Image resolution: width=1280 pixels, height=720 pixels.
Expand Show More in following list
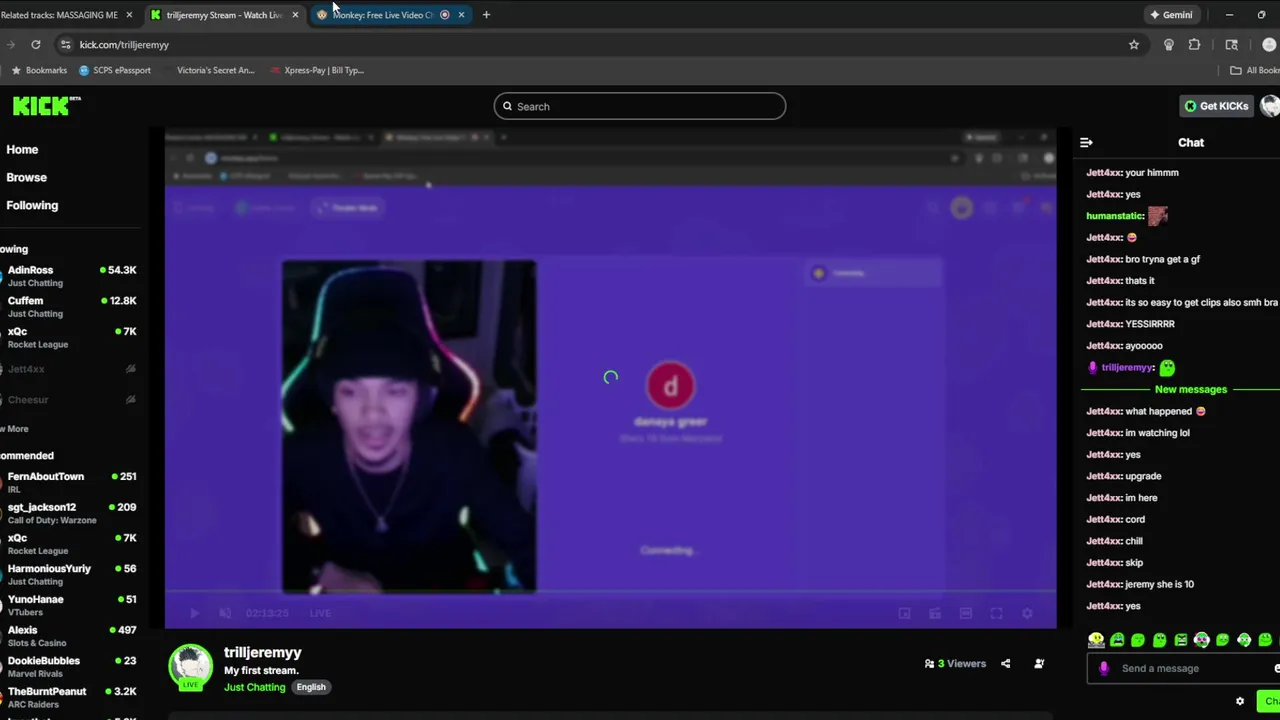point(14,429)
